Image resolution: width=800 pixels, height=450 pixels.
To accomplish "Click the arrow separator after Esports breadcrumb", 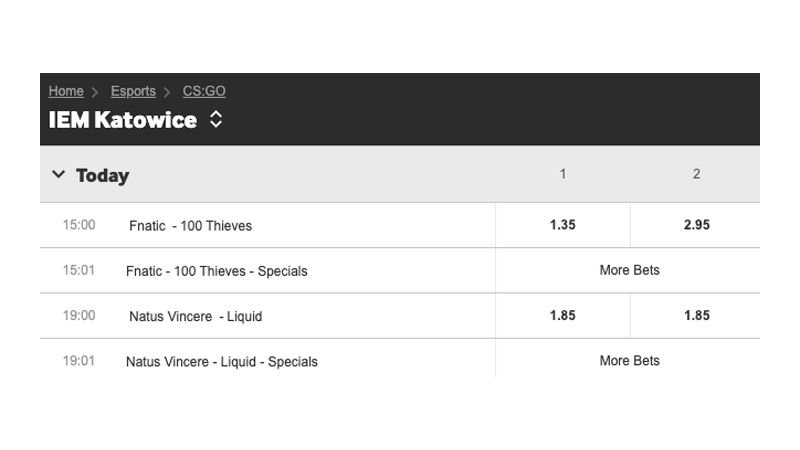I will coord(167,92).
